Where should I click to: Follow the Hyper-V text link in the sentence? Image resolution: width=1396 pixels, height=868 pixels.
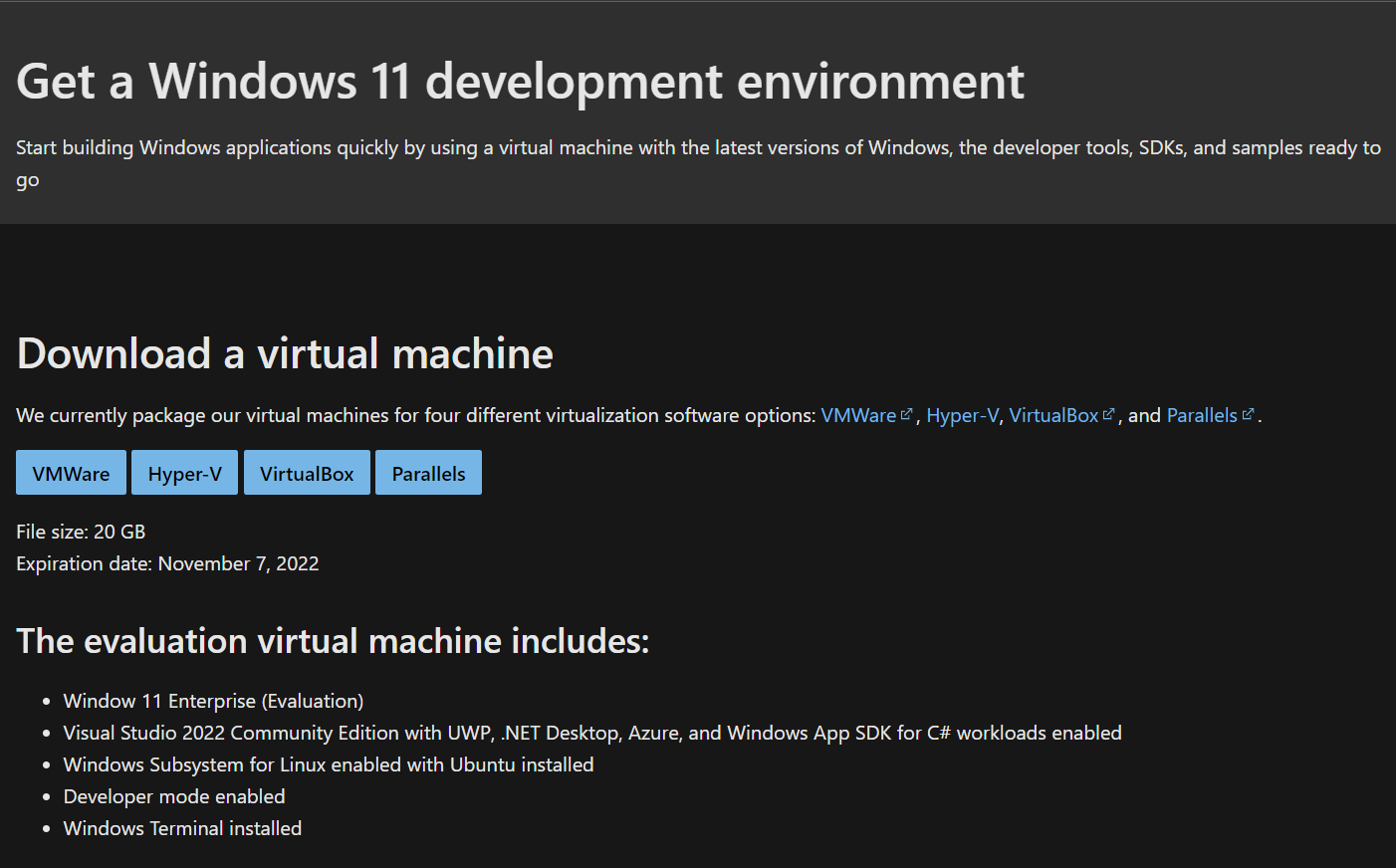(962, 415)
